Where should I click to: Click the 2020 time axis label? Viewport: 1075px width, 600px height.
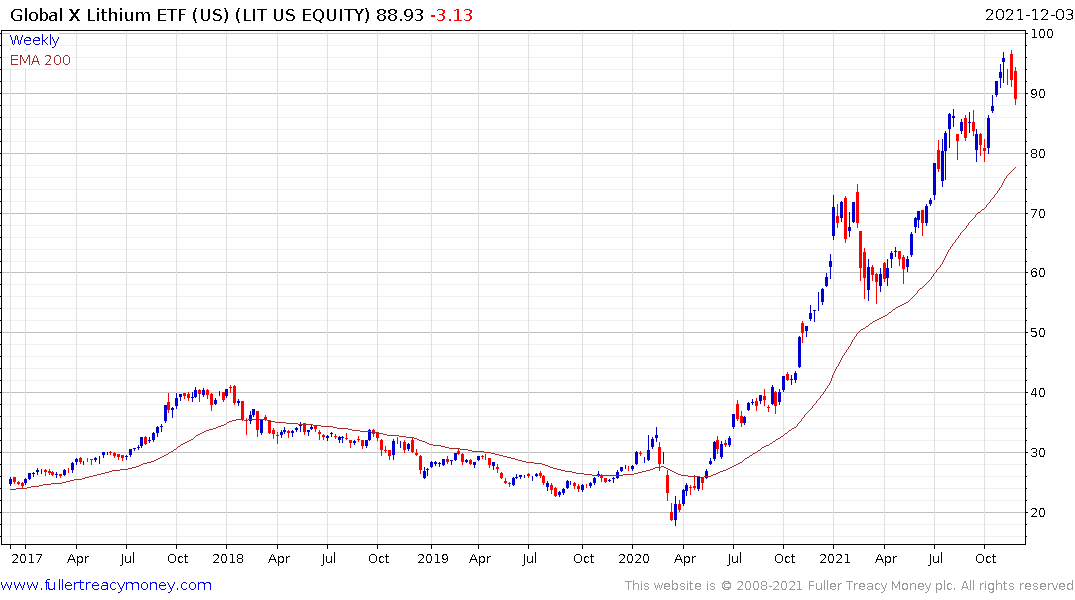tap(633, 559)
